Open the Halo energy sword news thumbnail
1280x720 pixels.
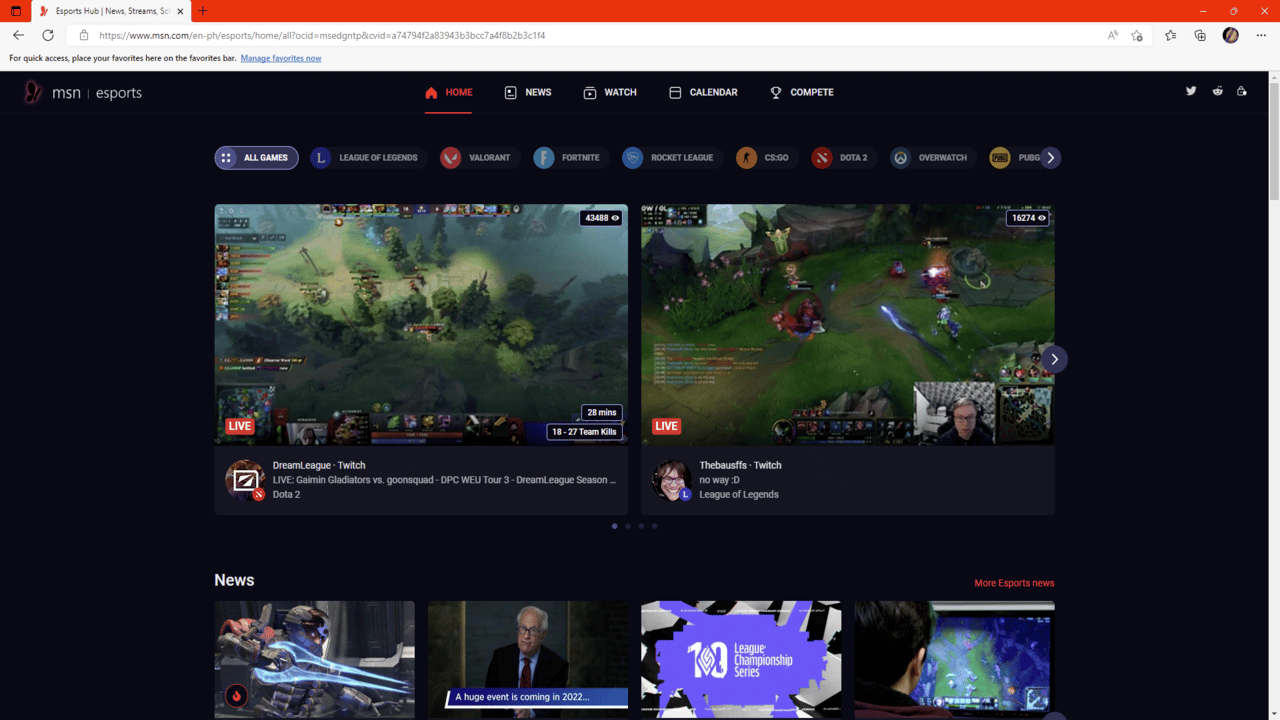314,659
